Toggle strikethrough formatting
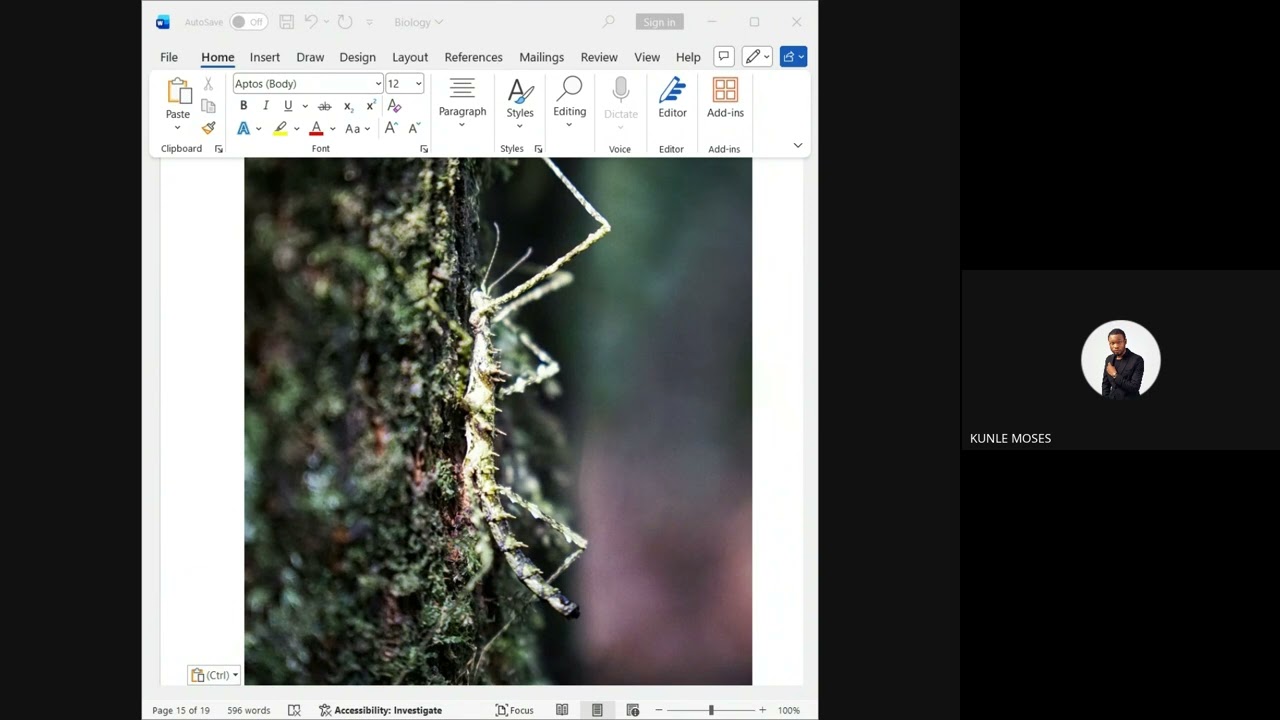 [x=324, y=106]
